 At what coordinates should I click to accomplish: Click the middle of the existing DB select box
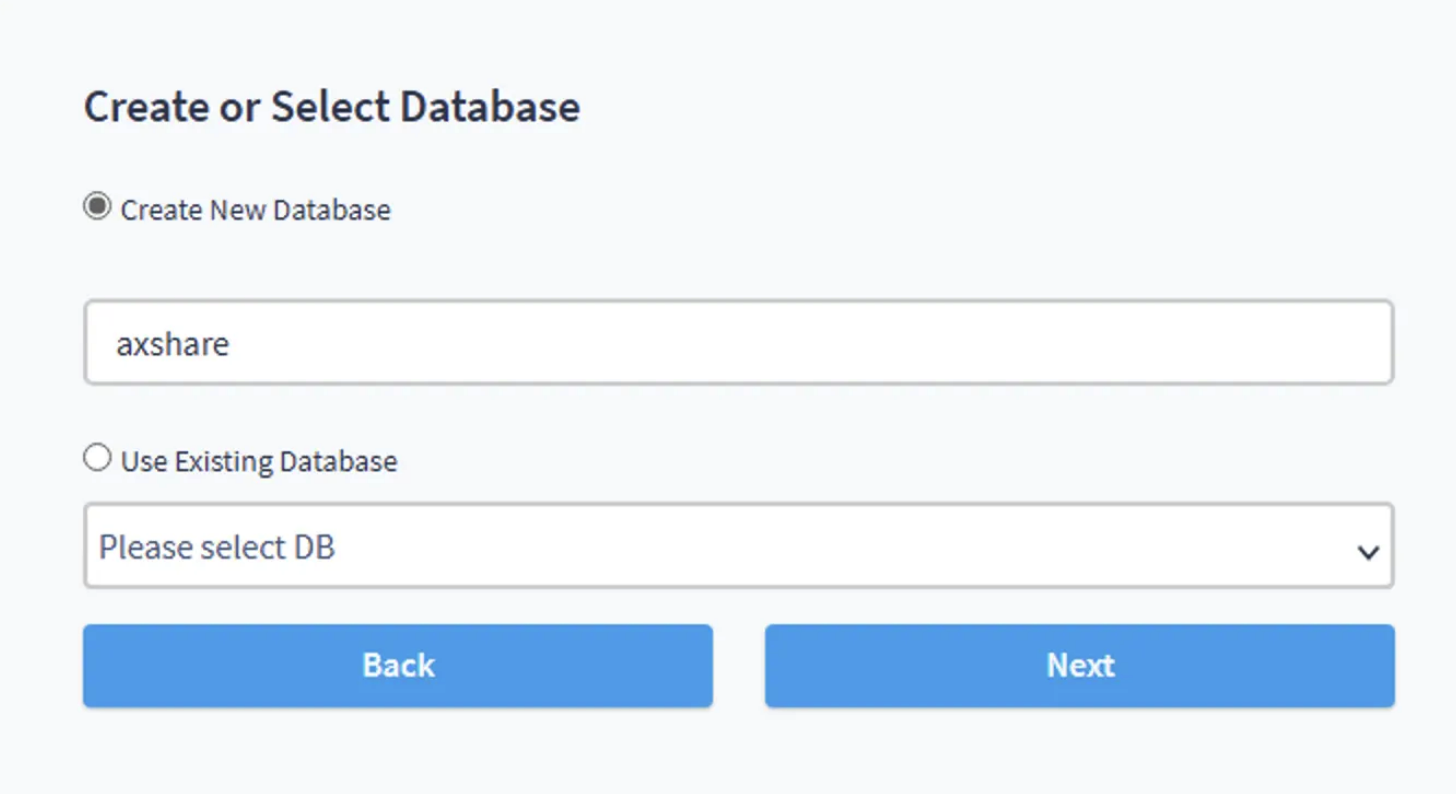738,546
